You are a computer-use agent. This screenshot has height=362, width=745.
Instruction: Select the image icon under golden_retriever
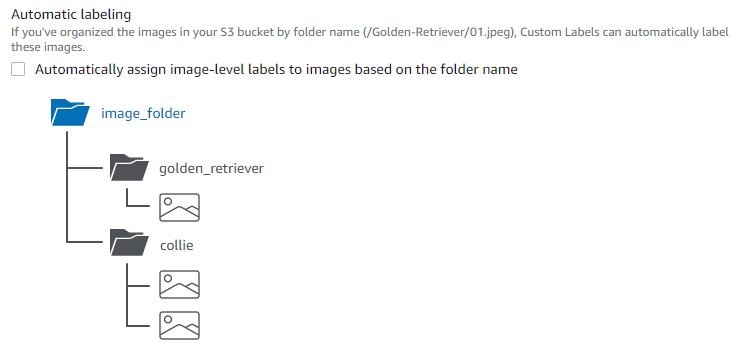pyautogui.click(x=179, y=208)
